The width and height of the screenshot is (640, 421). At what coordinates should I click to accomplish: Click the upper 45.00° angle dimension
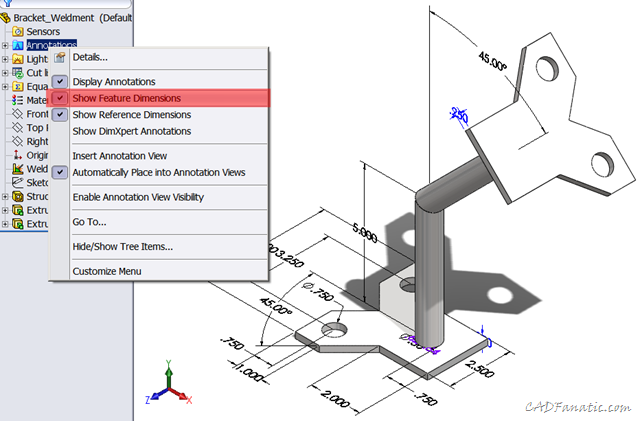493,61
